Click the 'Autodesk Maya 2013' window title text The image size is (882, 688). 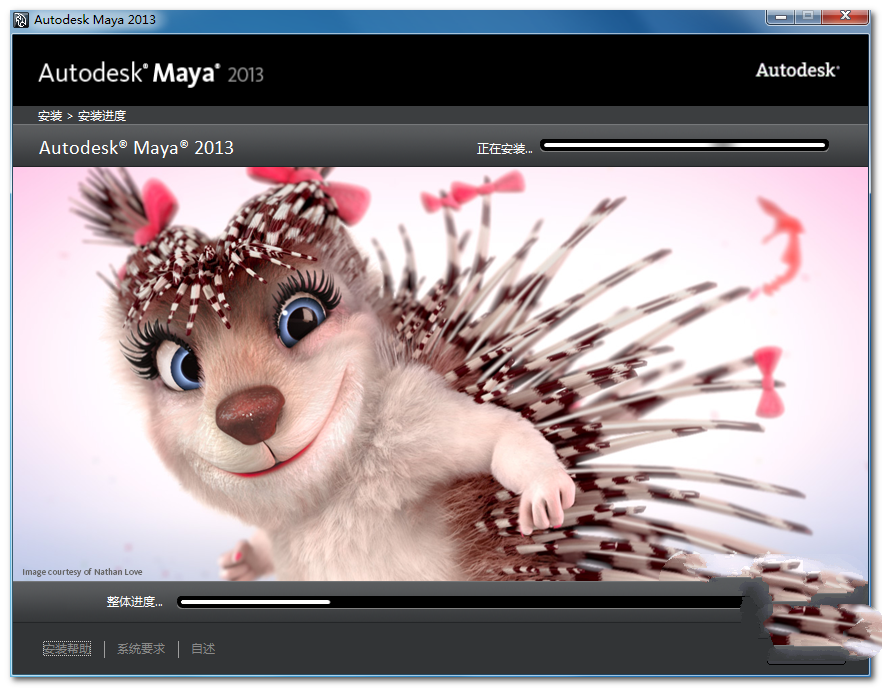(x=95, y=20)
